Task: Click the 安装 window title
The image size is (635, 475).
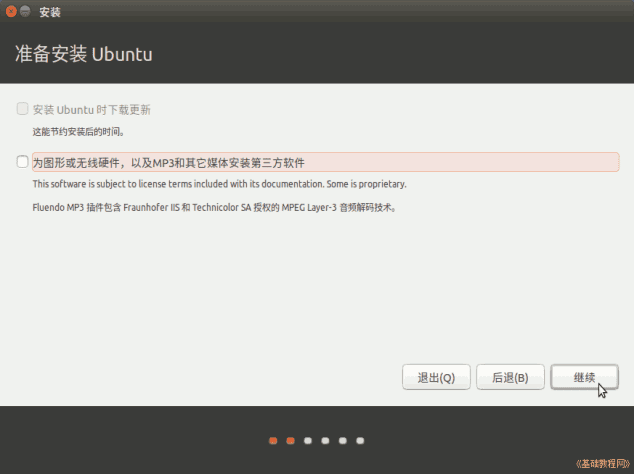Action: [x=50, y=12]
